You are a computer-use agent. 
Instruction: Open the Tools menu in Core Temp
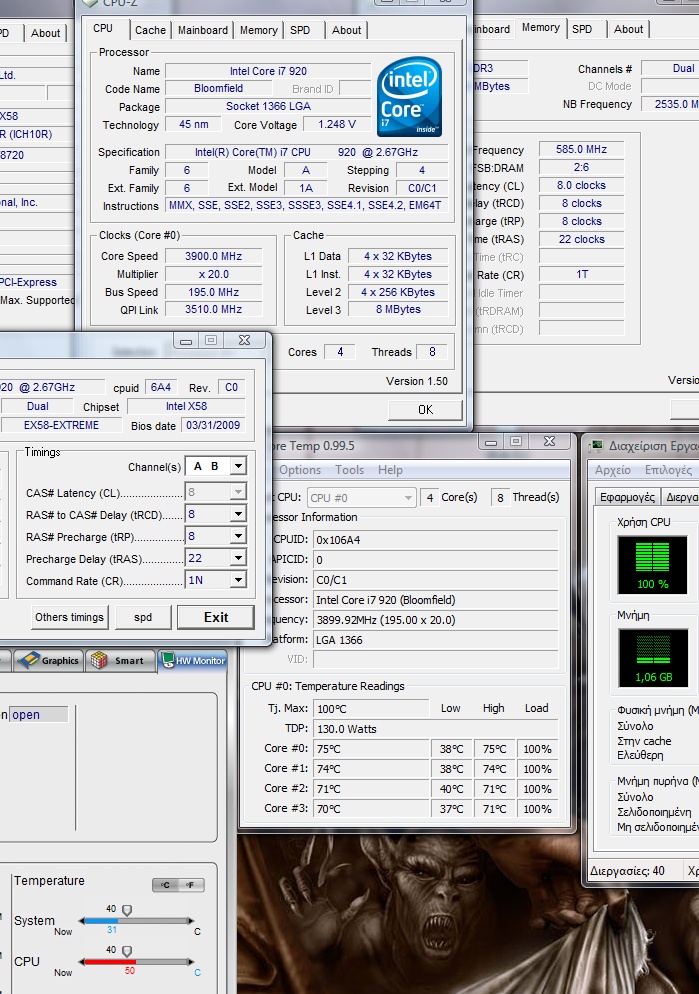pyautogui.click(x=349, y=470)
